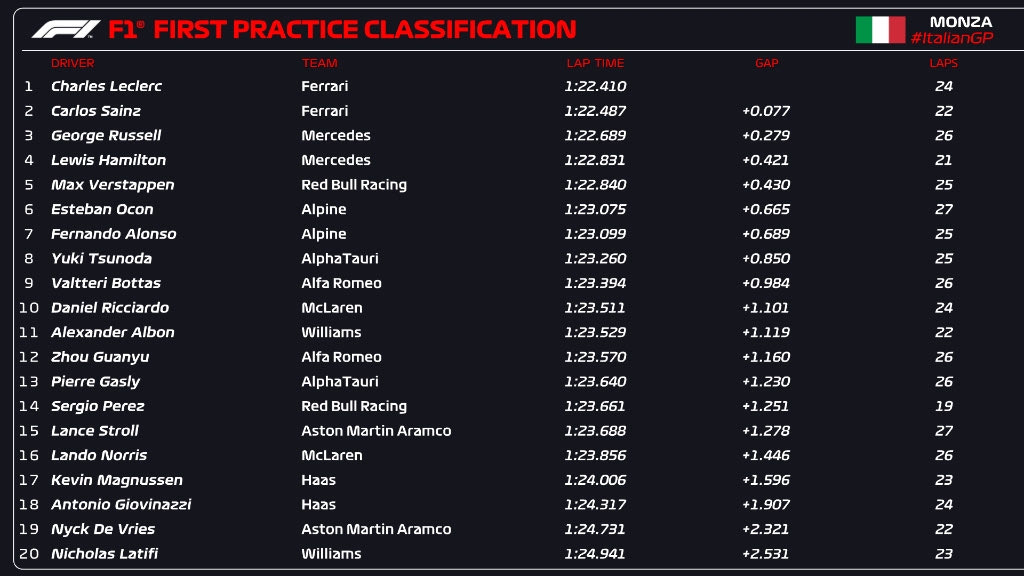
Task: Click the MONZA venue label
Action: point(961,21)
